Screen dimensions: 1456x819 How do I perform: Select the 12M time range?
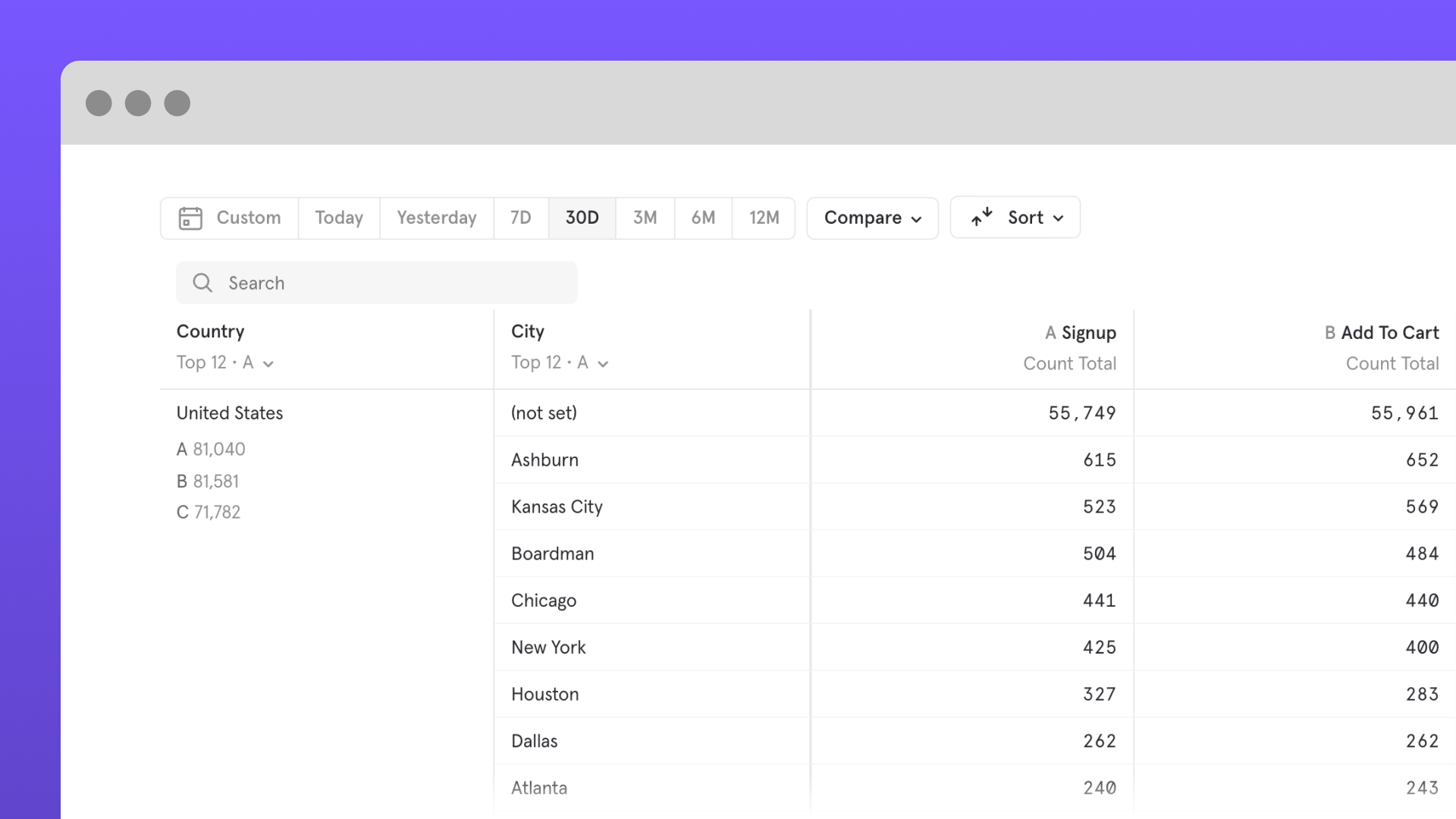764,218
